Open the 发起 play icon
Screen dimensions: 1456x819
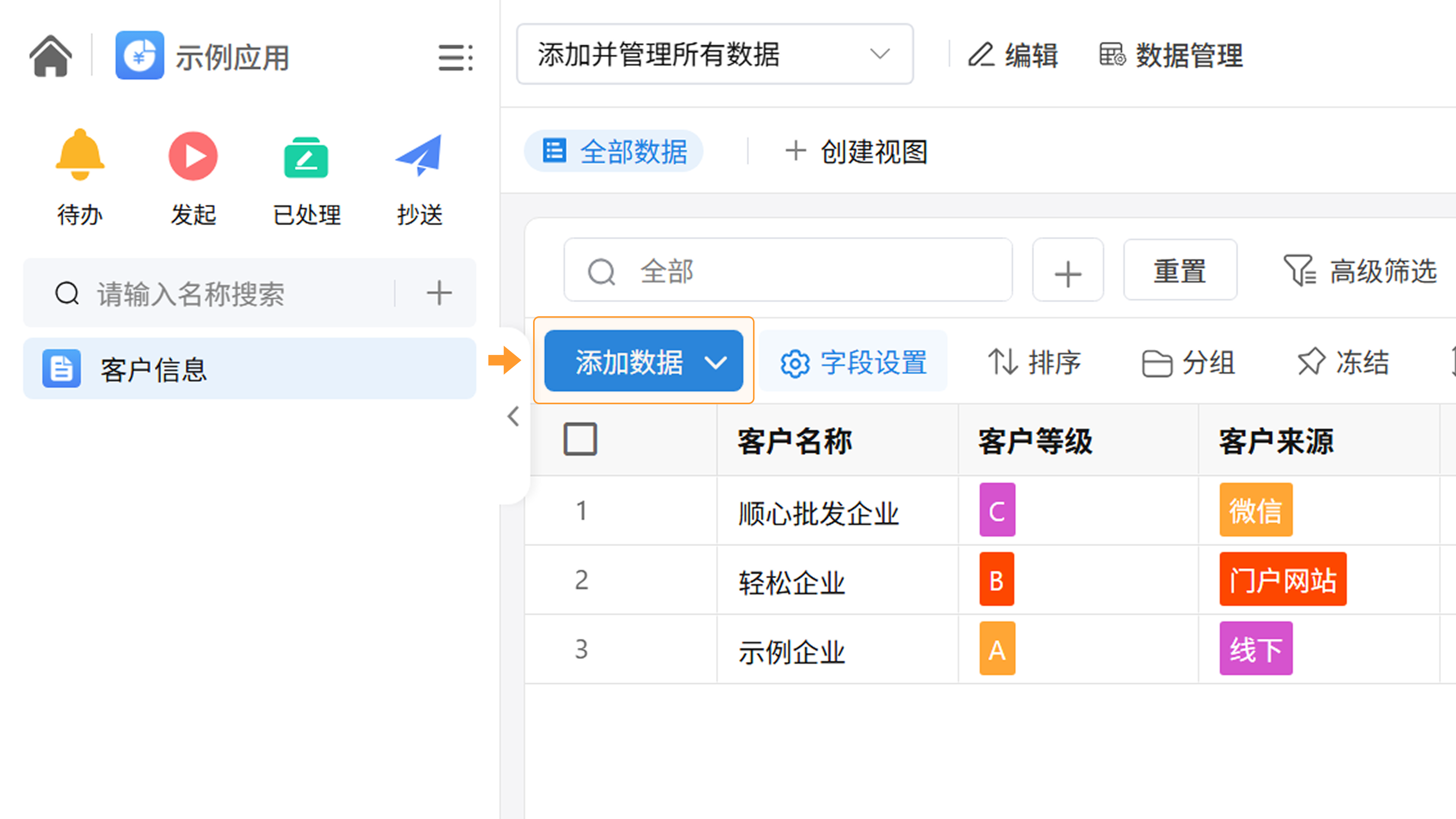point(193,155)
